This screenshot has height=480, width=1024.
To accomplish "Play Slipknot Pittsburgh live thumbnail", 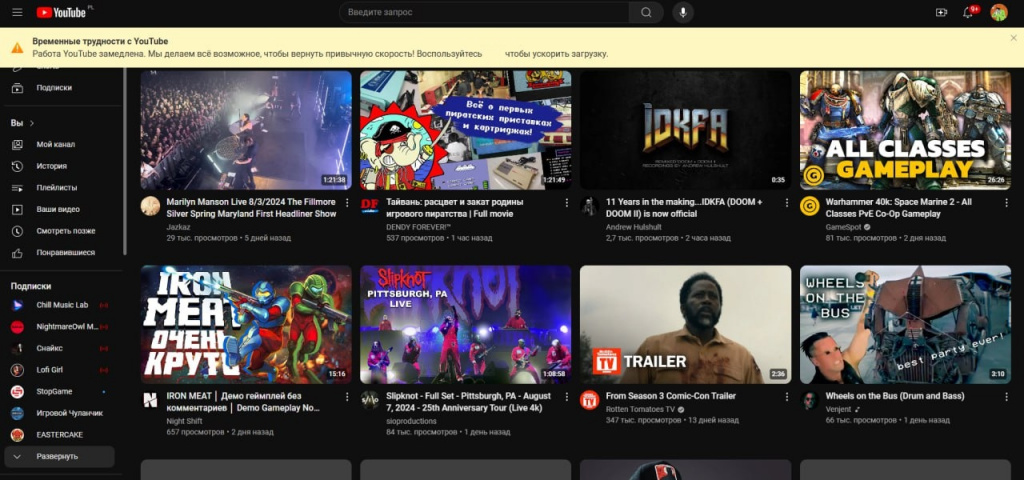I will [466, 324].
